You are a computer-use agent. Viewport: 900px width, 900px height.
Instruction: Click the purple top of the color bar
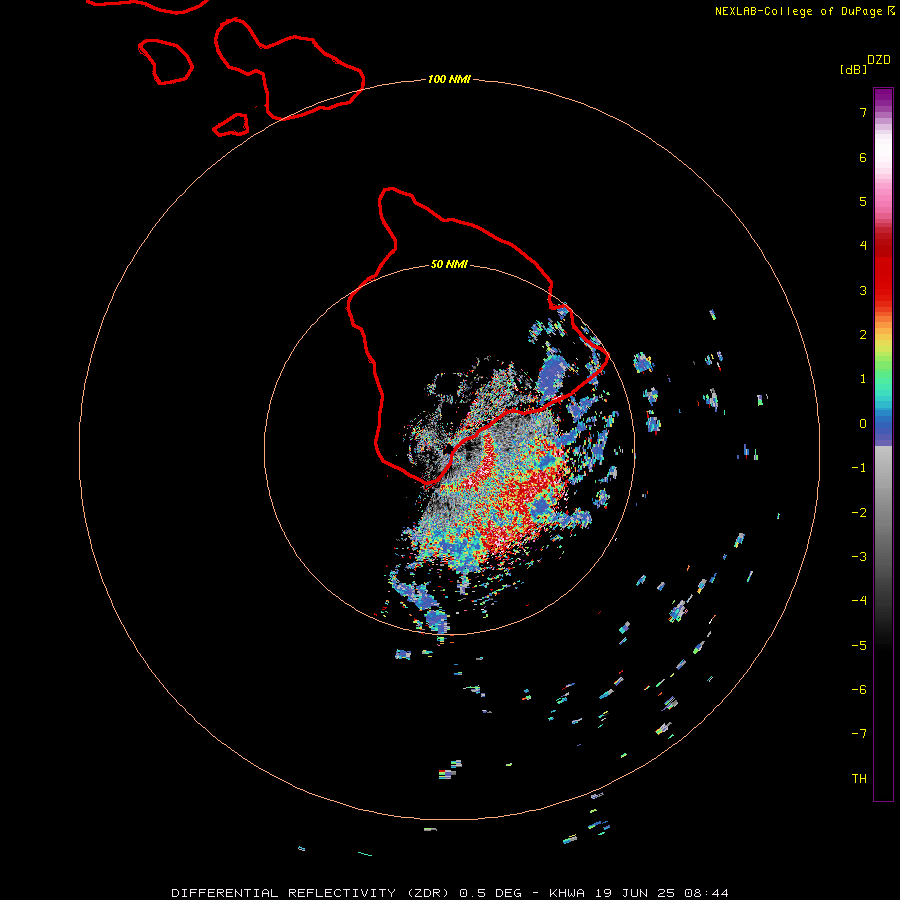pos(883,96)
